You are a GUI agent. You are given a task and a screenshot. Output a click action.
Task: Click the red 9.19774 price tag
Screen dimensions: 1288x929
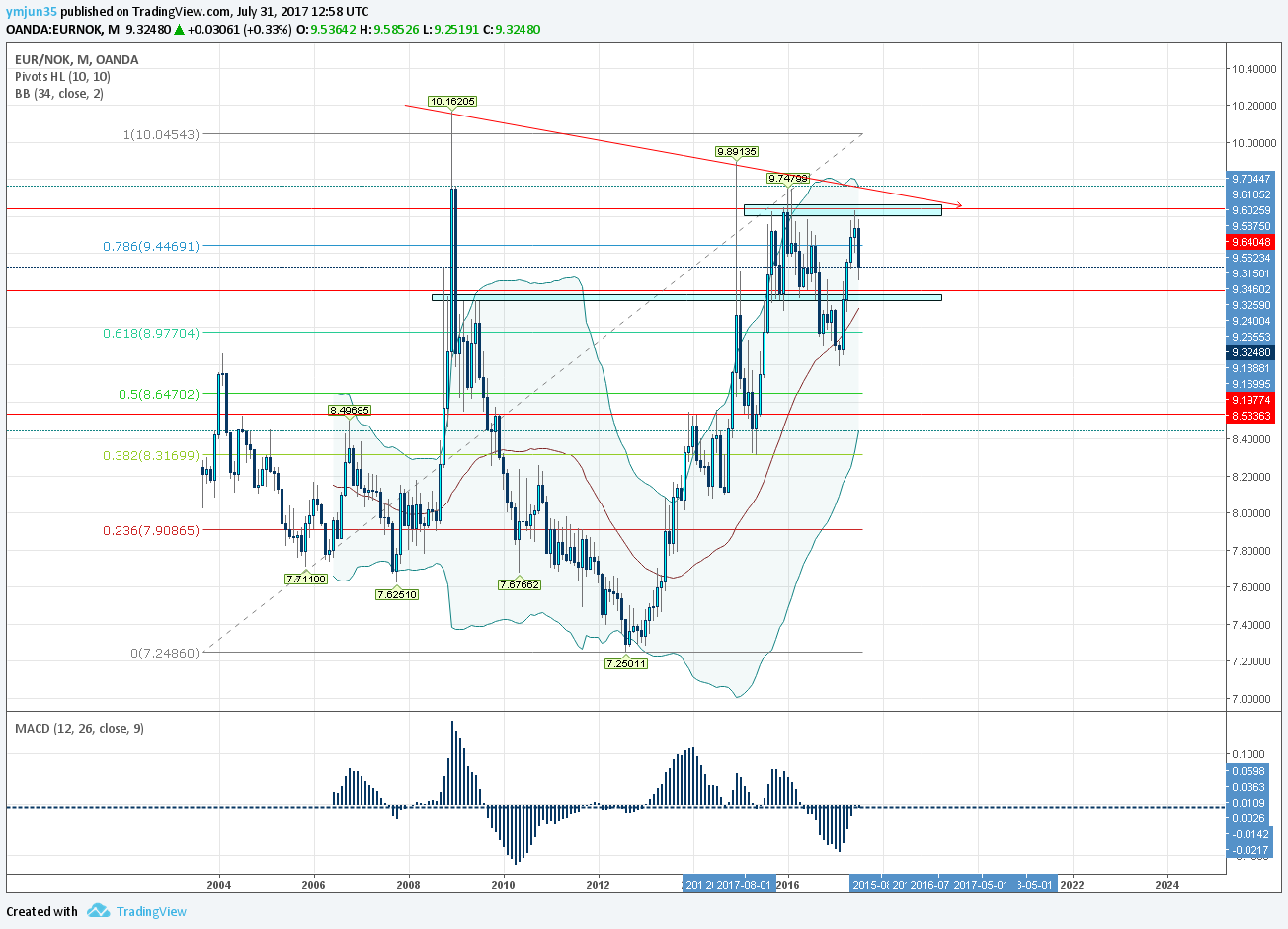click(1250, 400)
